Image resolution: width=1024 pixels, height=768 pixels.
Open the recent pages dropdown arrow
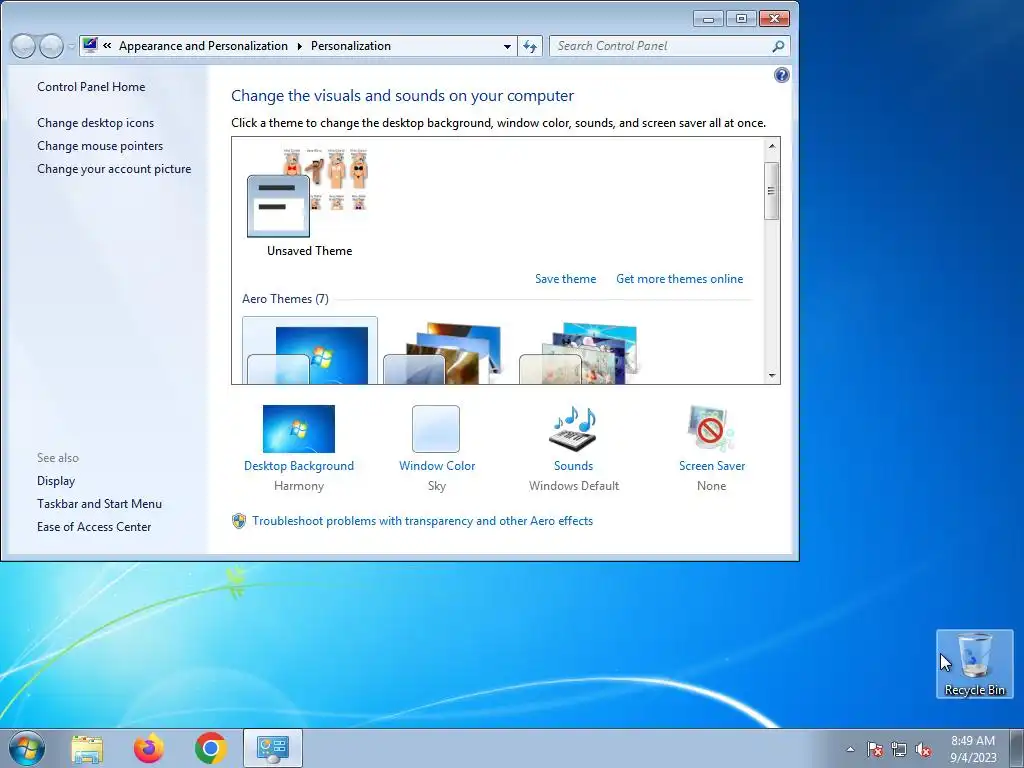[x=71, y=46]
